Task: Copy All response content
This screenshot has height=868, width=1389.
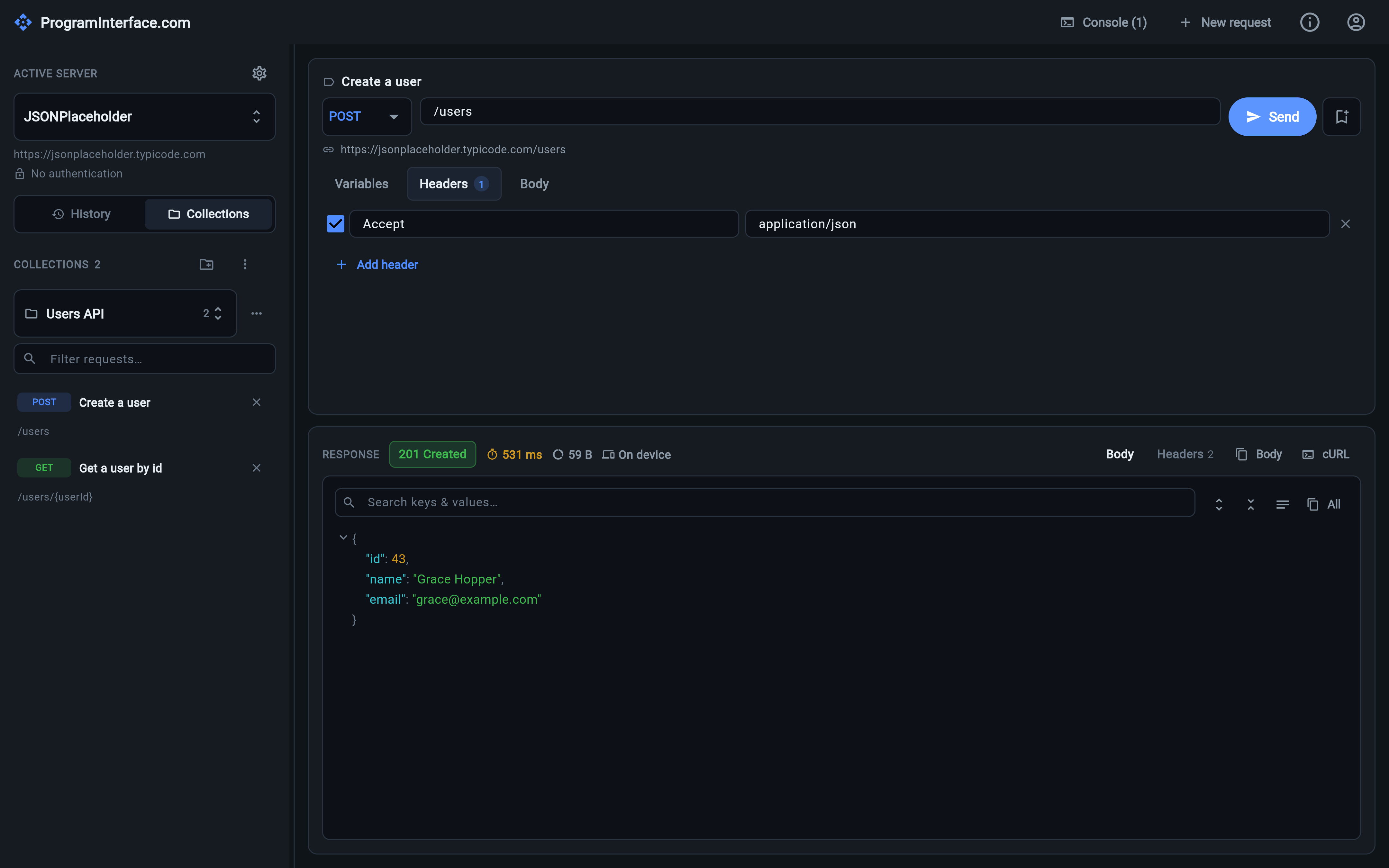Action: (x=1323, y=504)
